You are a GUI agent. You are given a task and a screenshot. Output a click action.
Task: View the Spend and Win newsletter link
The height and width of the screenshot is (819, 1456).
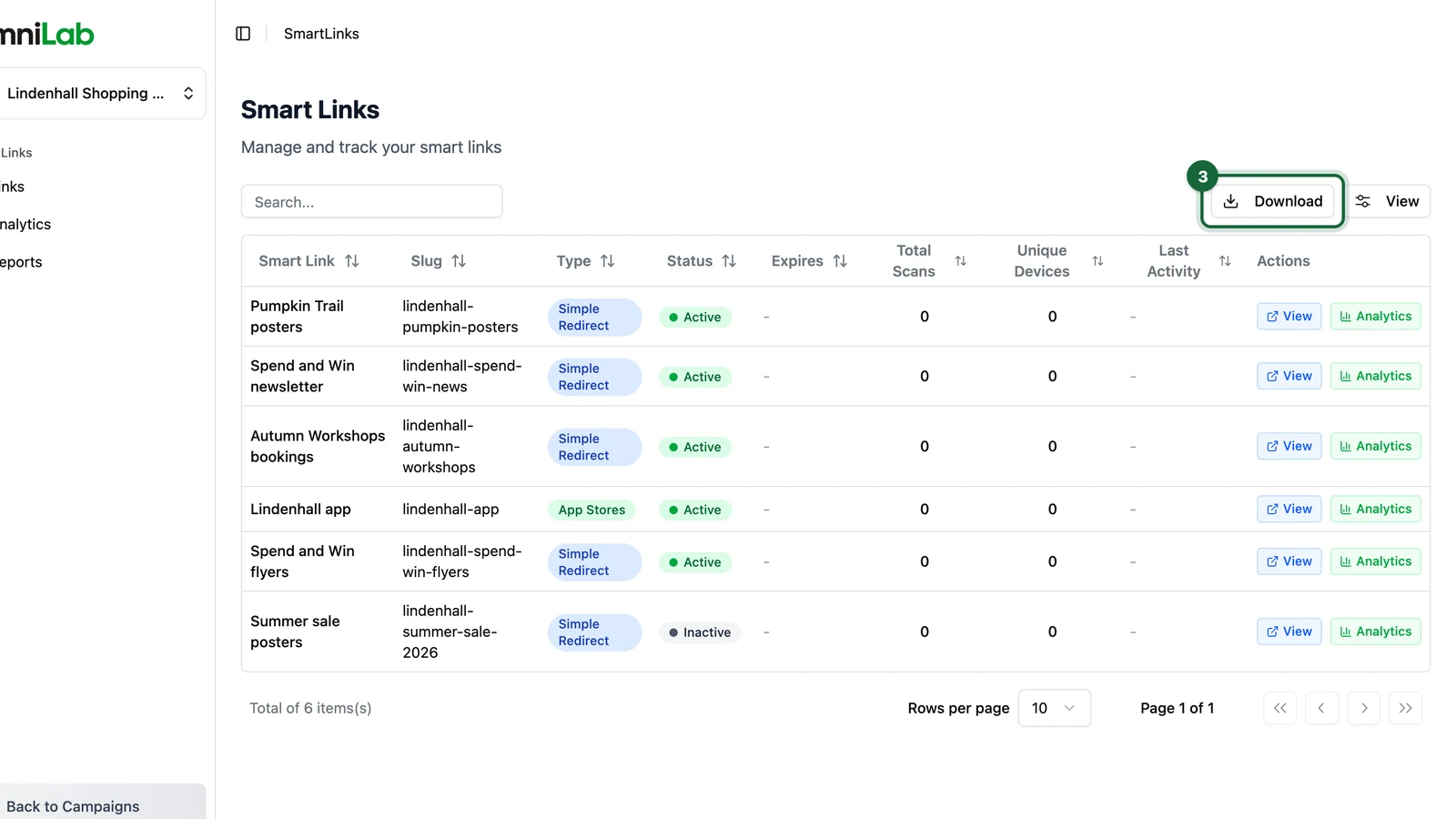pos(1289,376)
